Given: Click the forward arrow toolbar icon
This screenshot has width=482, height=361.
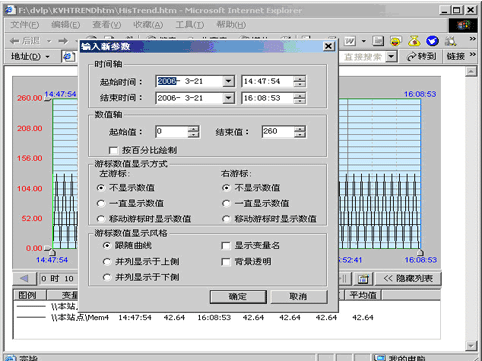Looking at the screenshot, I should 63,41.
